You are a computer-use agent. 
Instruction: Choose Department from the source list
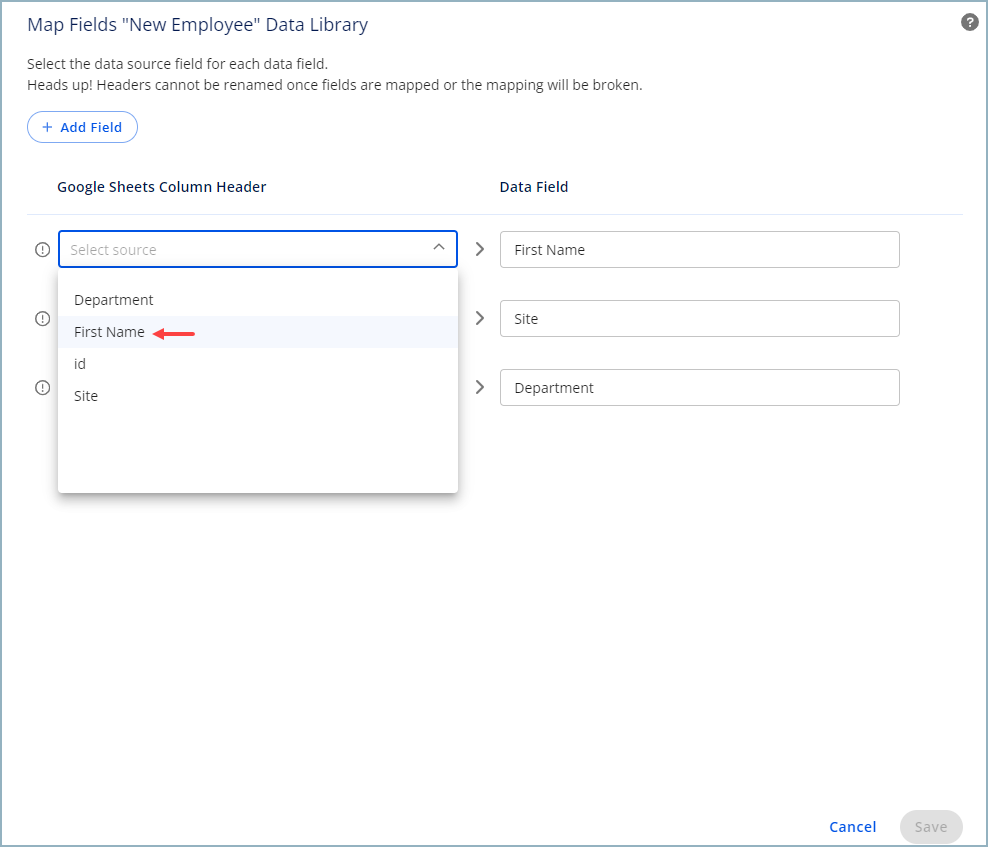click(258, 300)
